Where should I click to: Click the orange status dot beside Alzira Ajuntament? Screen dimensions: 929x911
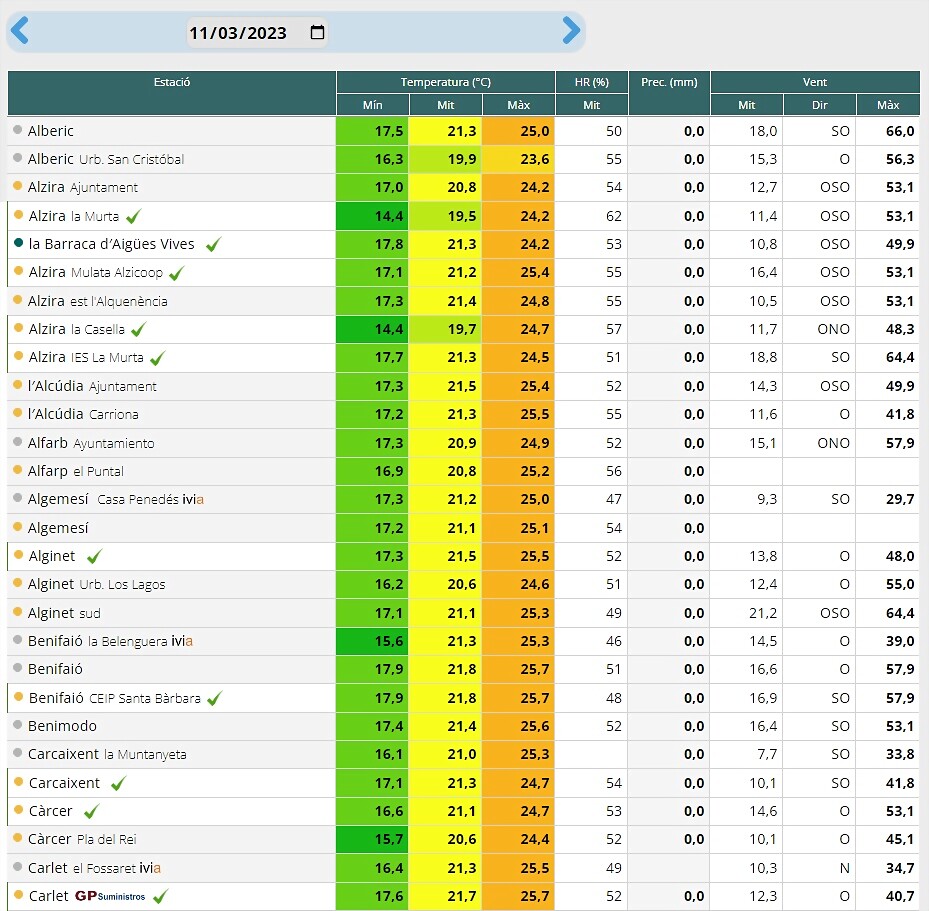(18, 186)
